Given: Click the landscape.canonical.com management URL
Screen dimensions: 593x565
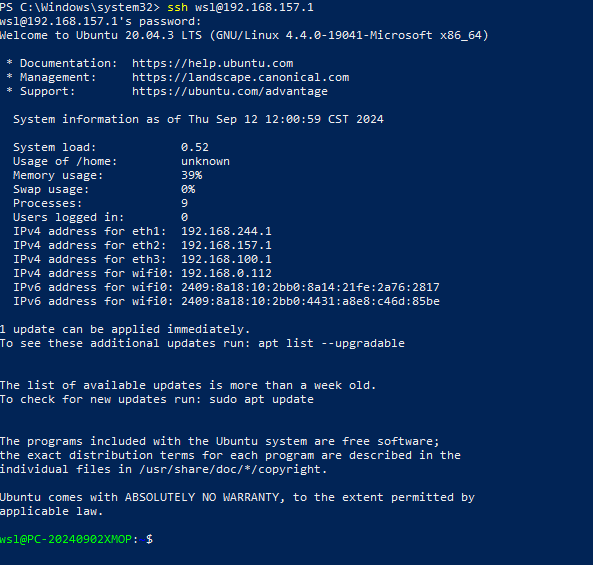Looking at the screenshot, I should (x=241, y=77).
